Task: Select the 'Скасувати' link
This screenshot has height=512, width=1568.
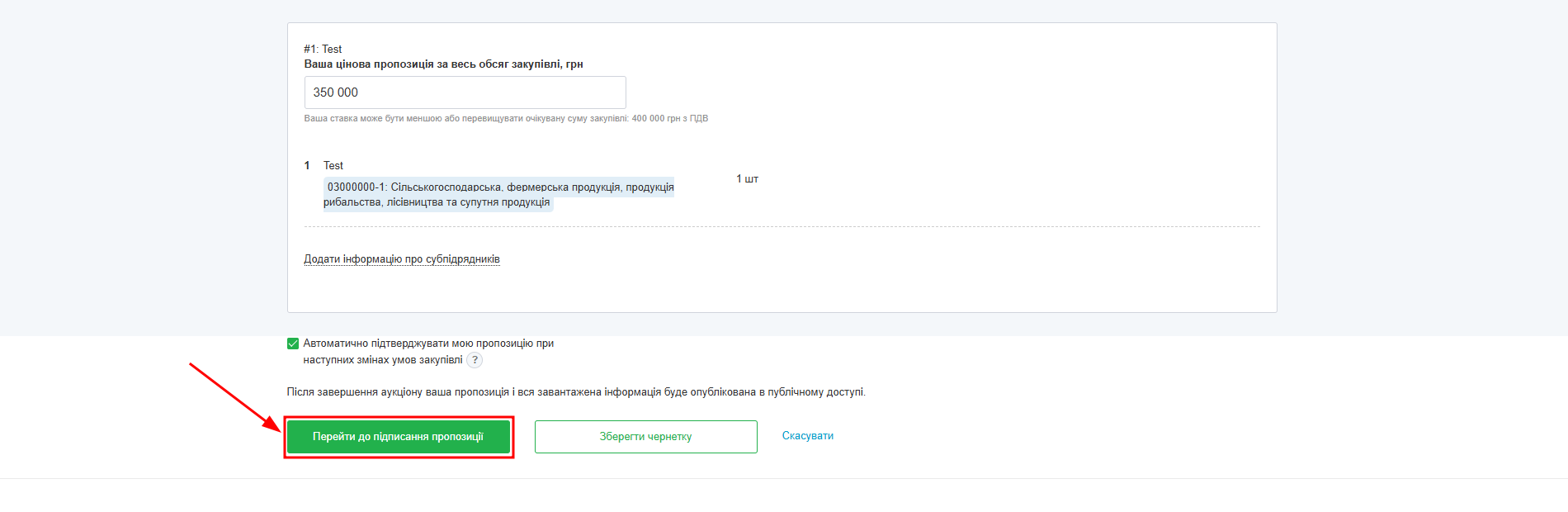Action: 807,436
